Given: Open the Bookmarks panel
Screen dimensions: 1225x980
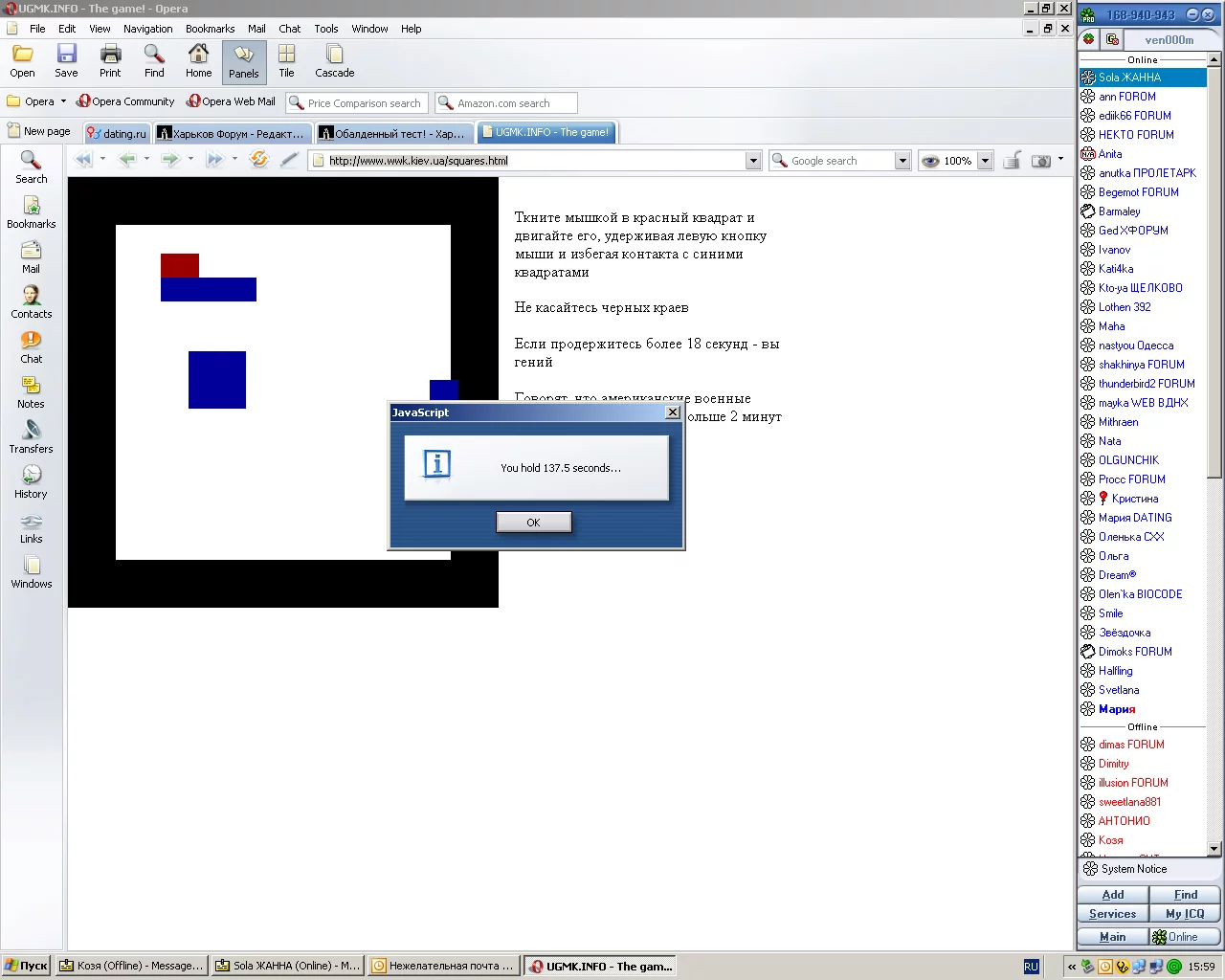Looking at the screenshot, I should [32, 212].
